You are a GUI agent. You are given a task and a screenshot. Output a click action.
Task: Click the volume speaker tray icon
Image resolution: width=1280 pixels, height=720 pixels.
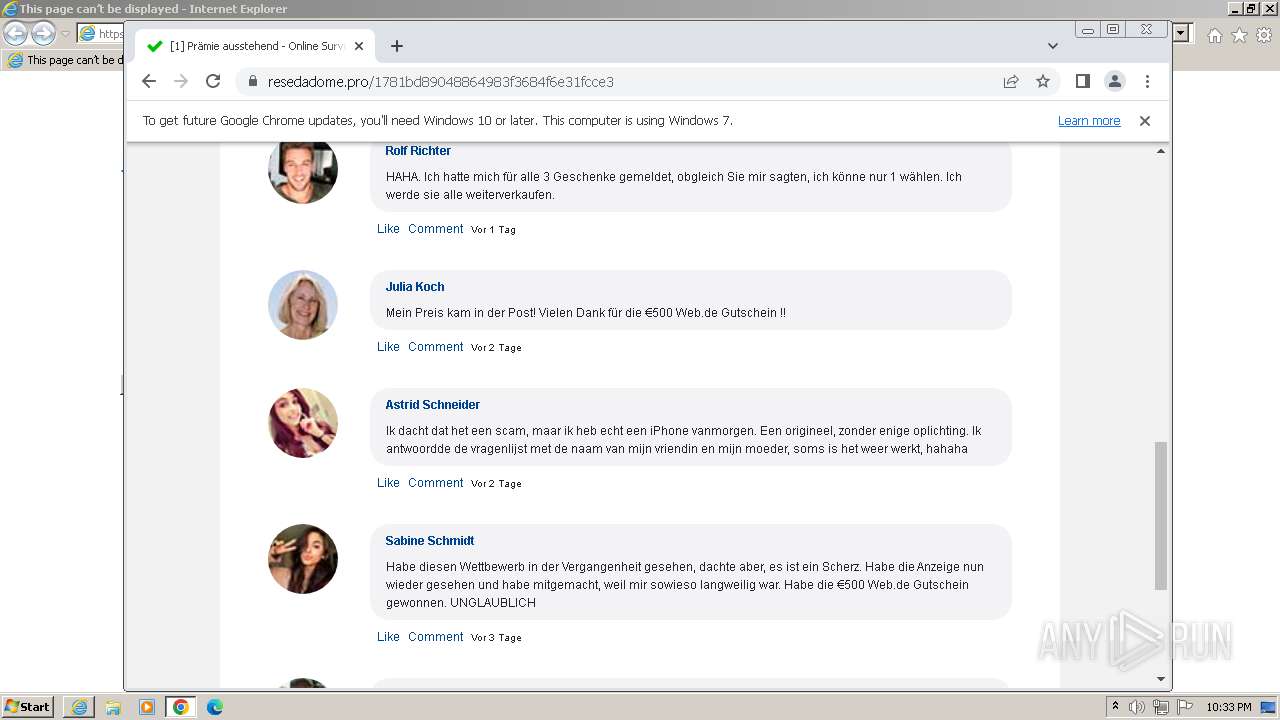pyautogui.click(x=1137, y=707)
